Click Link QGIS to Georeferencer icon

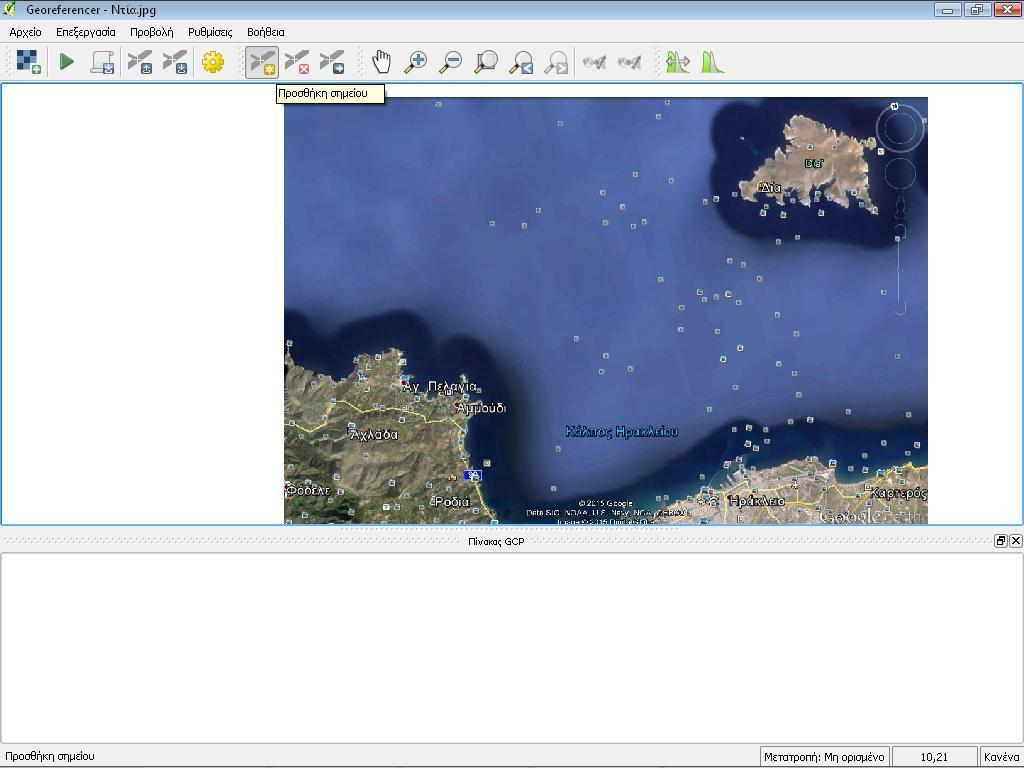point(630,62)
